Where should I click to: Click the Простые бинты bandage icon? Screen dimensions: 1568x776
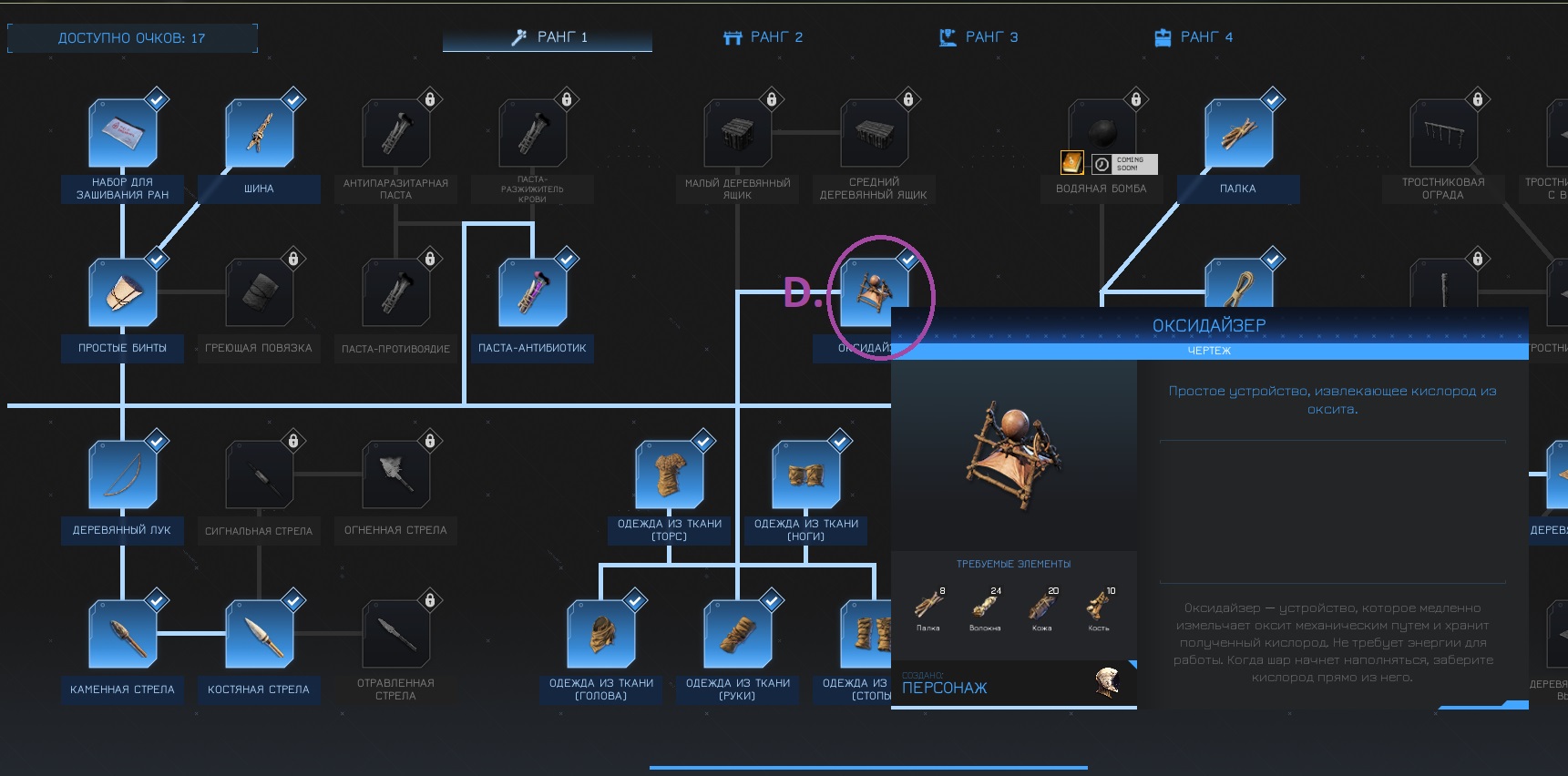point(123,292)
